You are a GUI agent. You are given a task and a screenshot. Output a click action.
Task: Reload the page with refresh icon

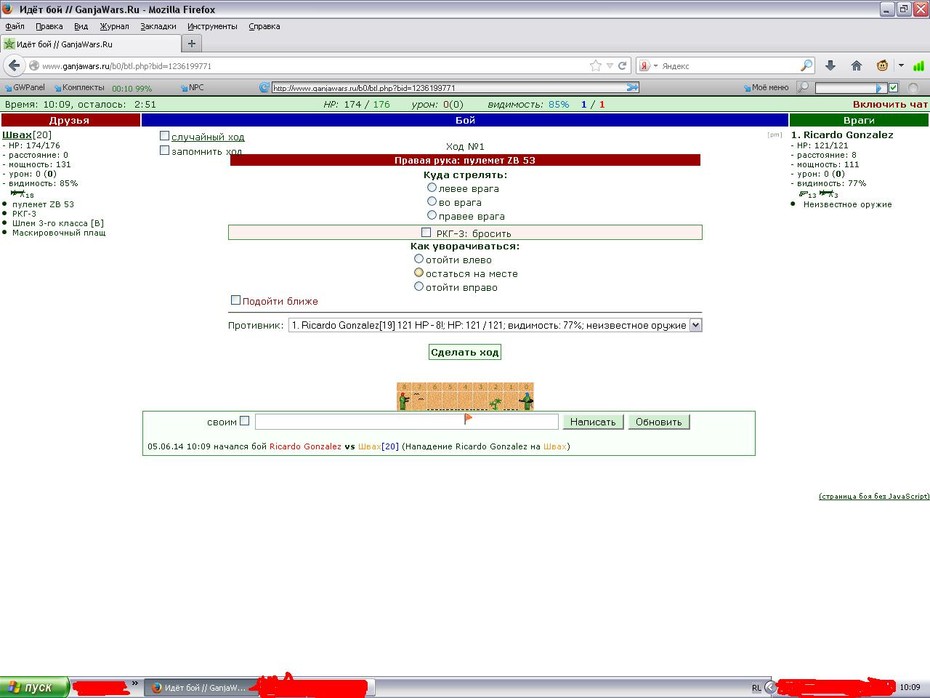click(x=622, y=66)
